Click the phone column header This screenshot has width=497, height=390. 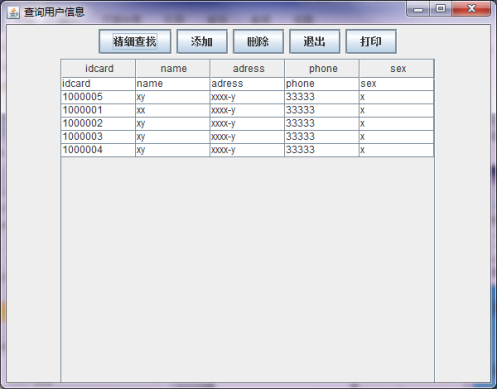click(x=322, y=69)
